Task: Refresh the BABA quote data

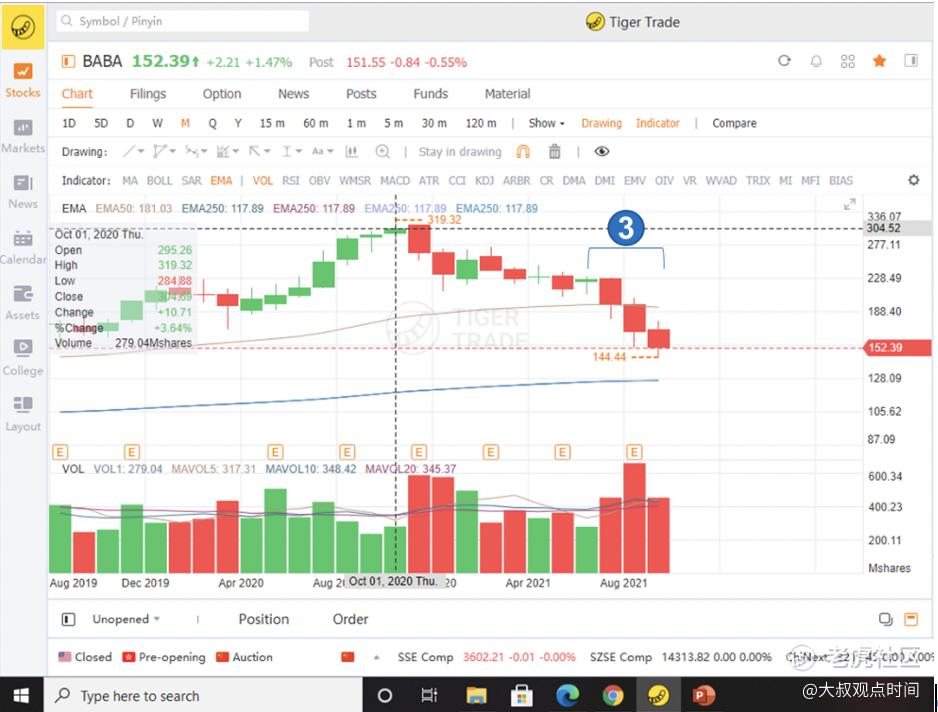Action: coord(784,60)
